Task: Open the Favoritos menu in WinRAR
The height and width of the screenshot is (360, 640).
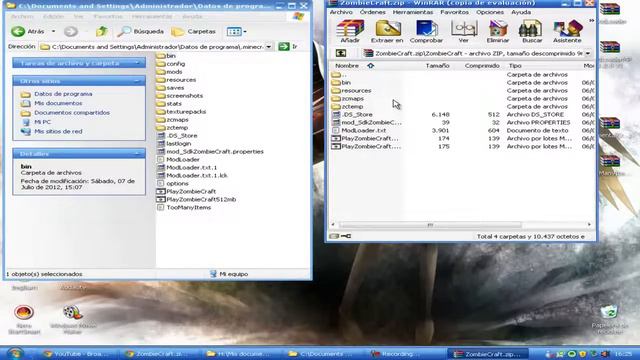Action: 454,12
